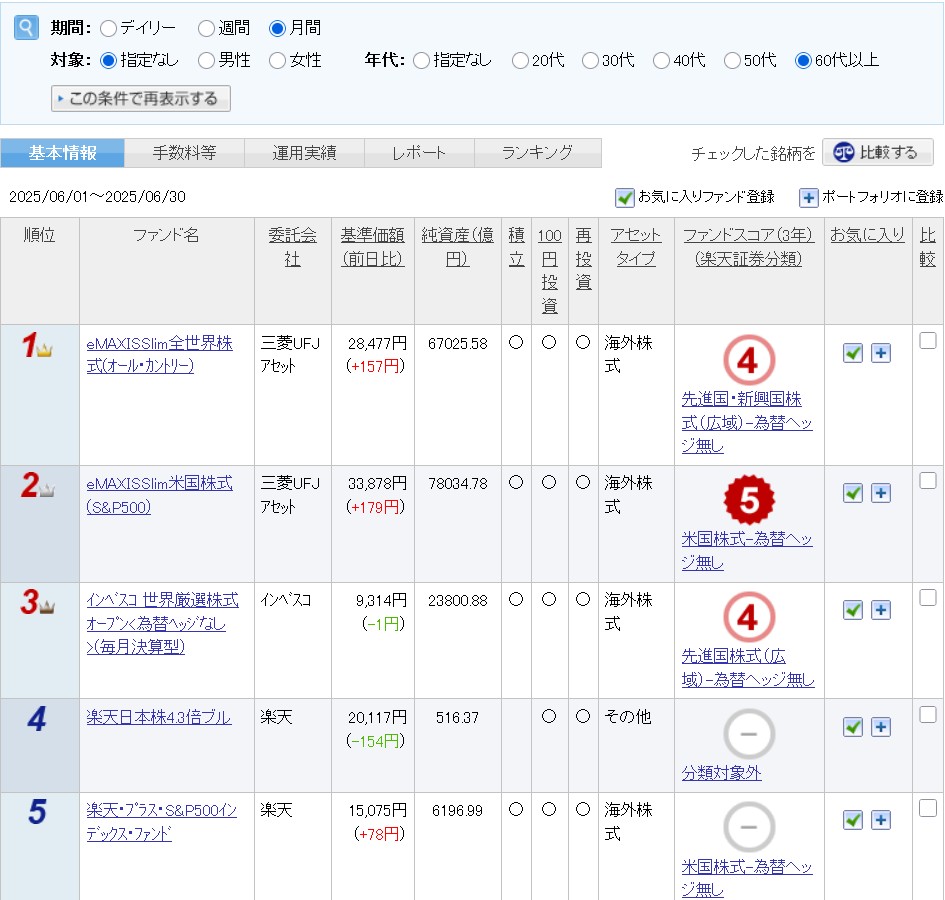Sort by 再投資 column header
945x900 pixels.
(583, 259)
